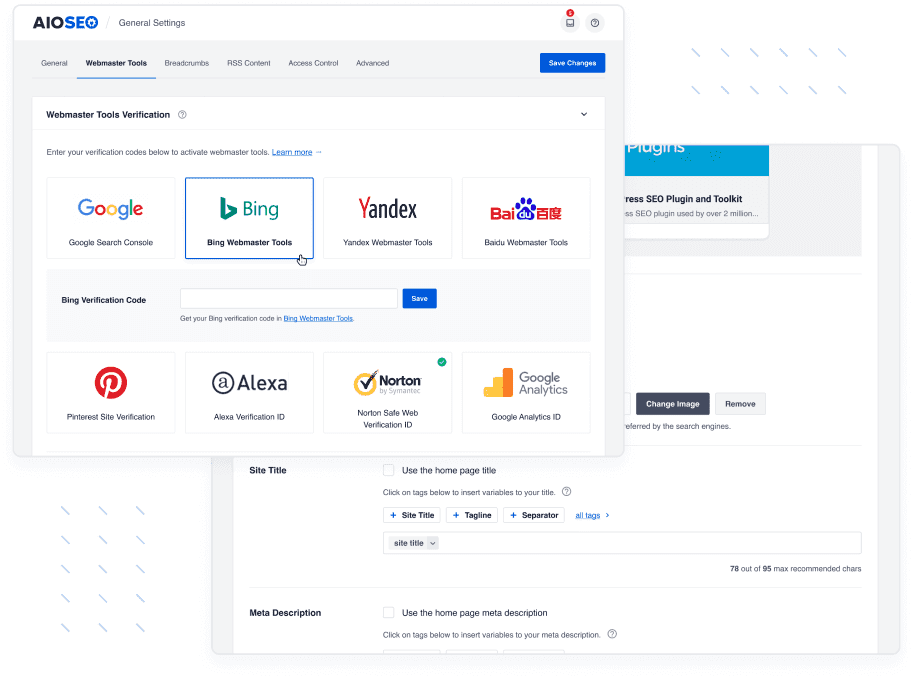Click Save next to Bing verification code
913x676 pixels.
tap(419, 299)
